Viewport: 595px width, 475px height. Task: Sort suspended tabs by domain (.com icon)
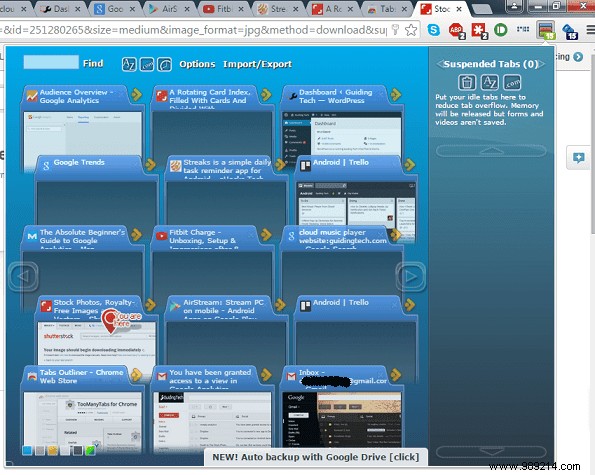click(512, 82)
